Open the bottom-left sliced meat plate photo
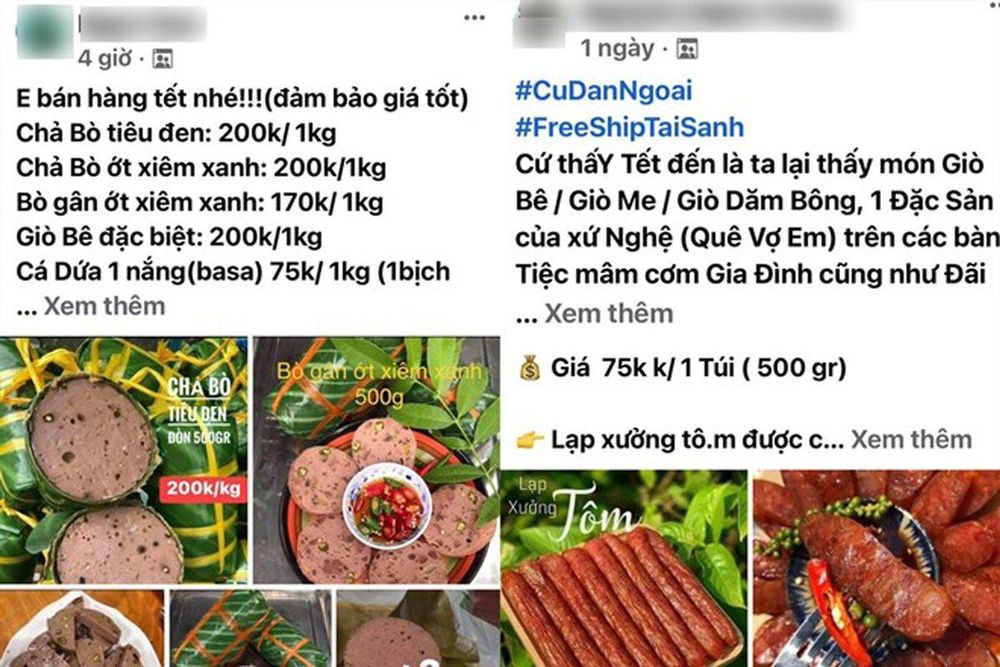 pos(82,628)
